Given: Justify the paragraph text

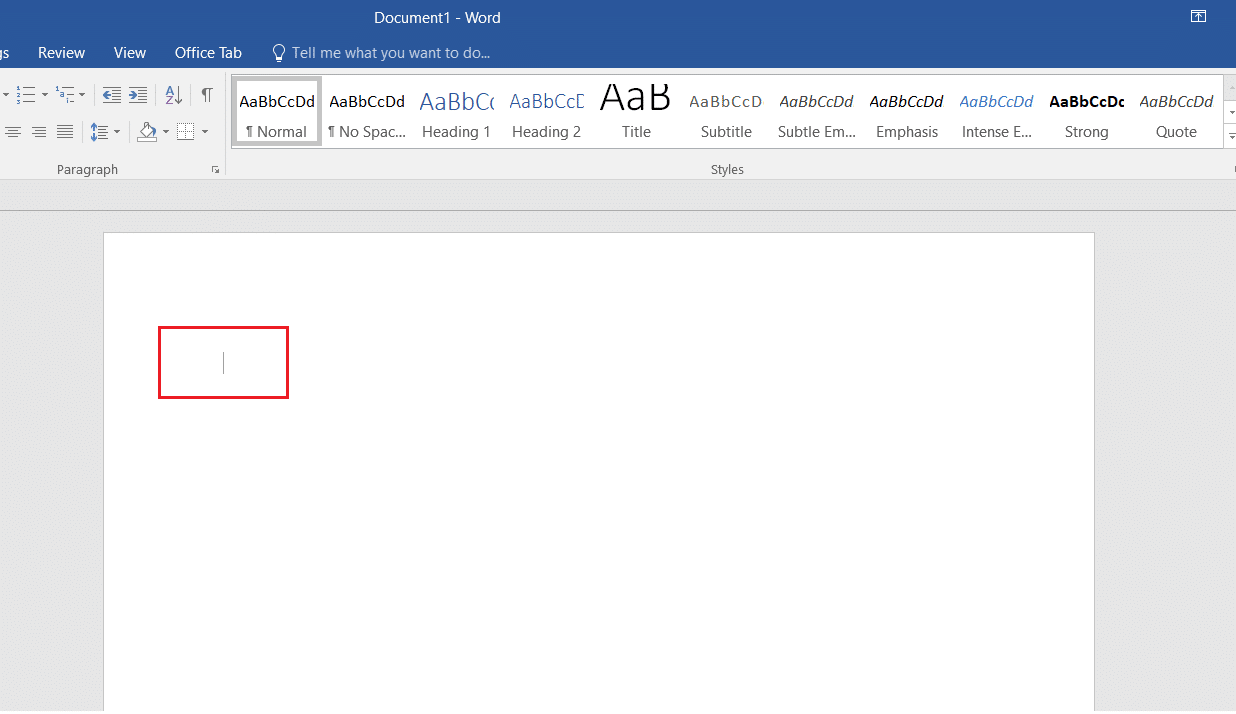Looking at the screenshot, I should click(x=65, y=132).
